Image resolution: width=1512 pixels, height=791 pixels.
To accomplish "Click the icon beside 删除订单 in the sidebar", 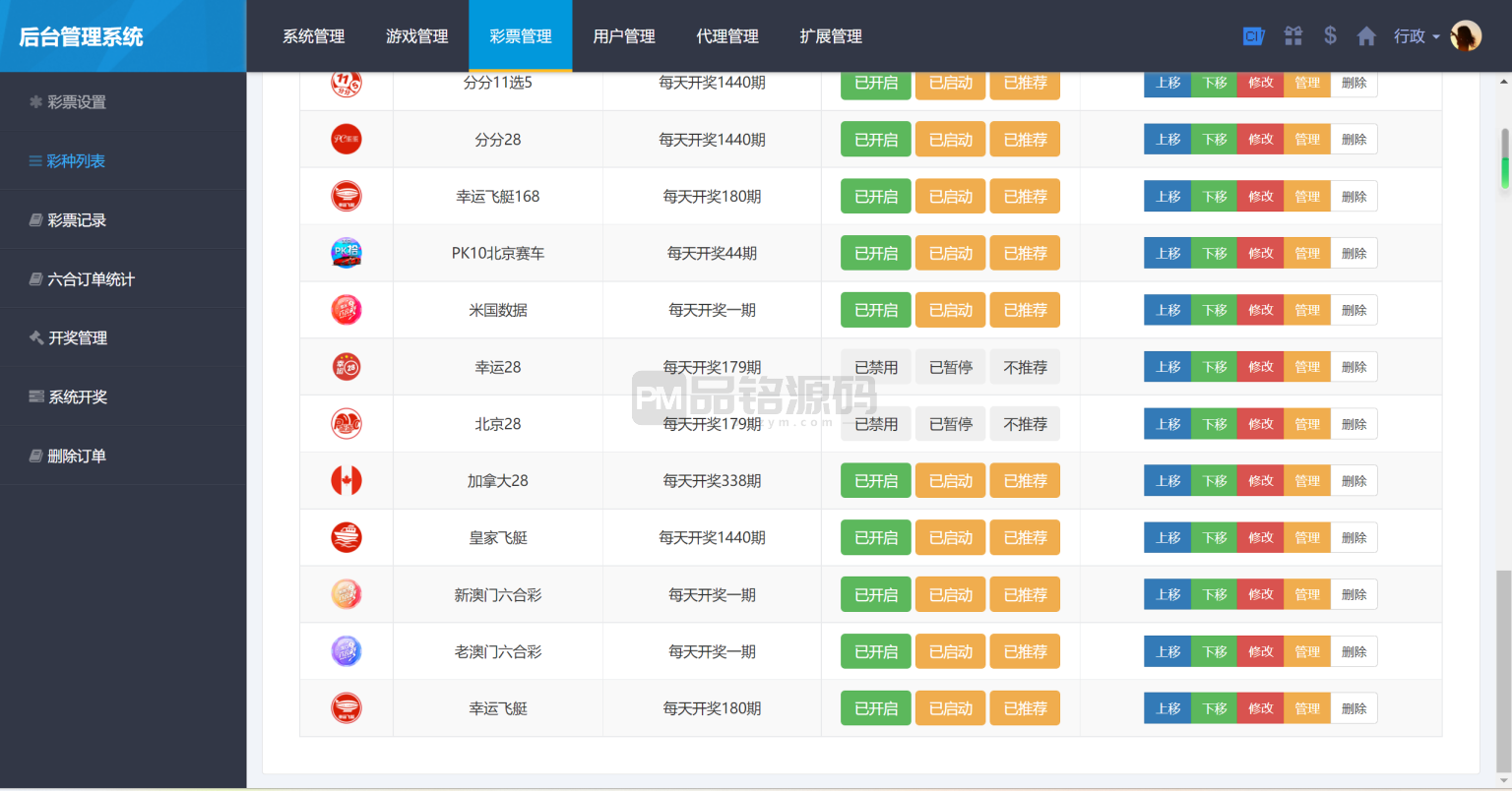I will [36, 456].
